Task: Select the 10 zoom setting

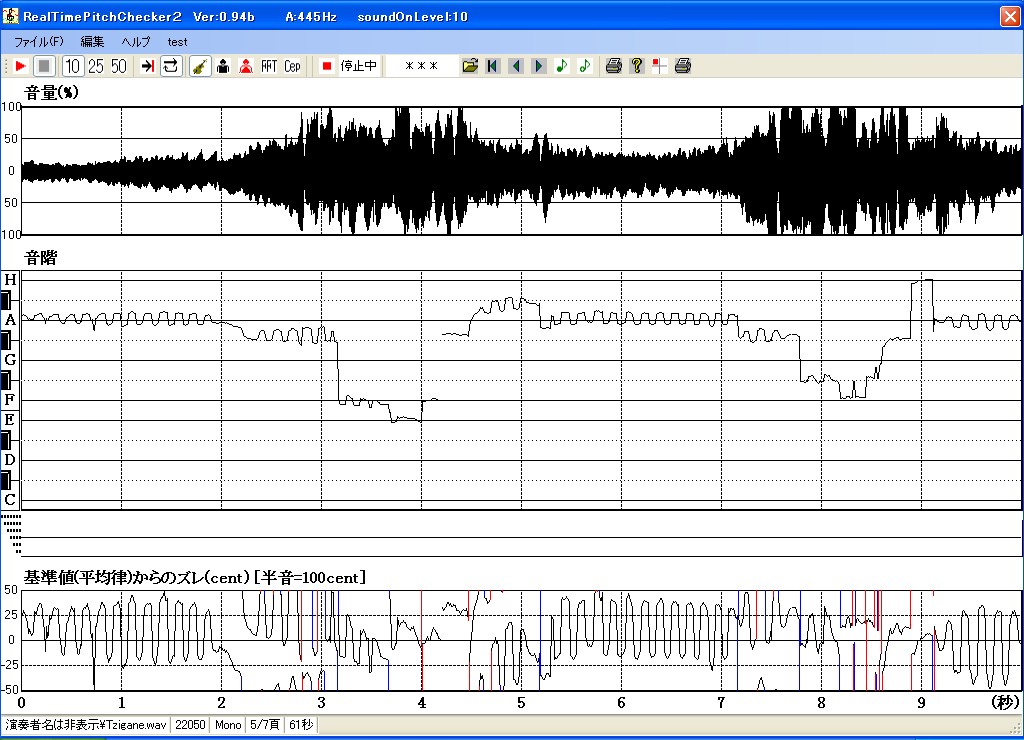Action: click(72, 66)
